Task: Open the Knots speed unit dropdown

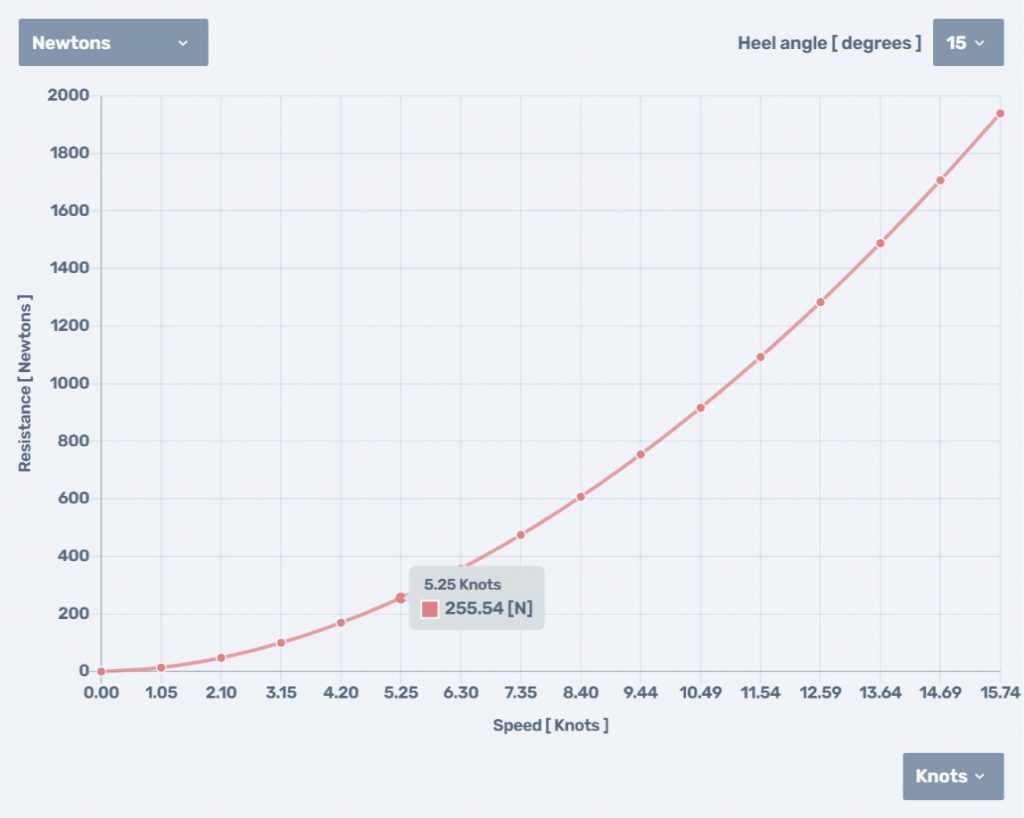Action: (952, 776)
